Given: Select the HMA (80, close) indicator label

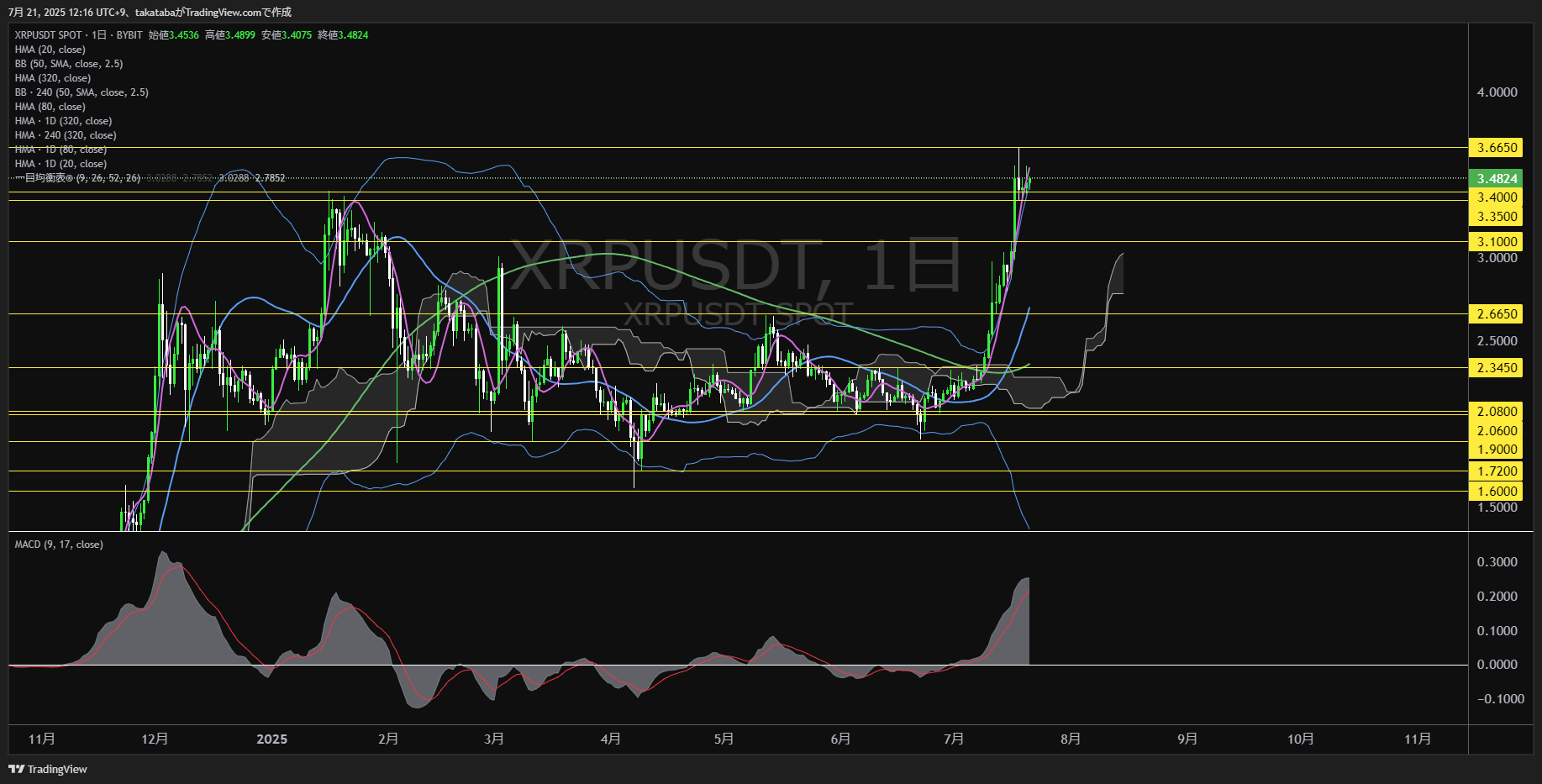Looking at the screenshot, I should coord(50,107).
